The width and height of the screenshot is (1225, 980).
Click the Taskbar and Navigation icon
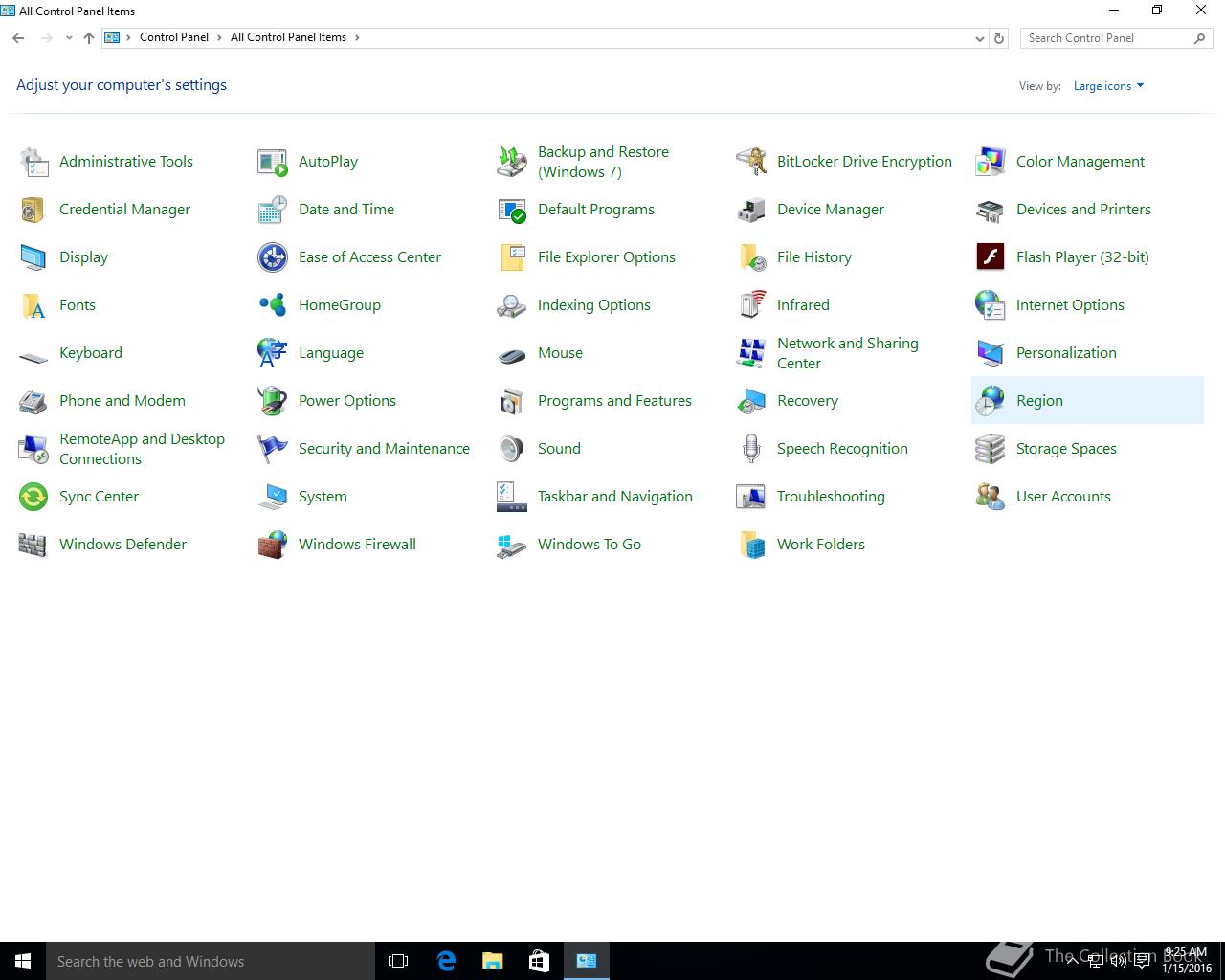512,497
